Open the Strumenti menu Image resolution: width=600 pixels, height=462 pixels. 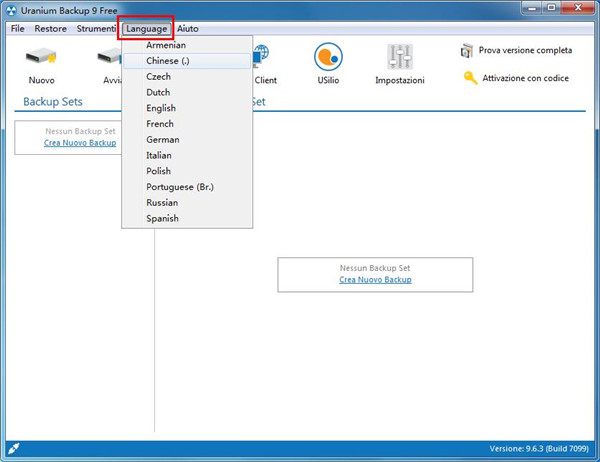tap(96, 29)
